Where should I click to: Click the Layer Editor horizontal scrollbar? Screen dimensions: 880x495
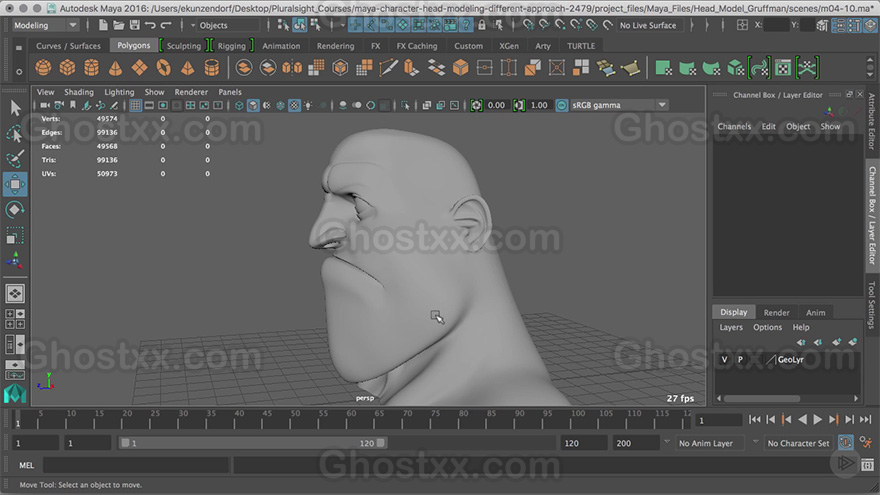click(x=762, y=398)
